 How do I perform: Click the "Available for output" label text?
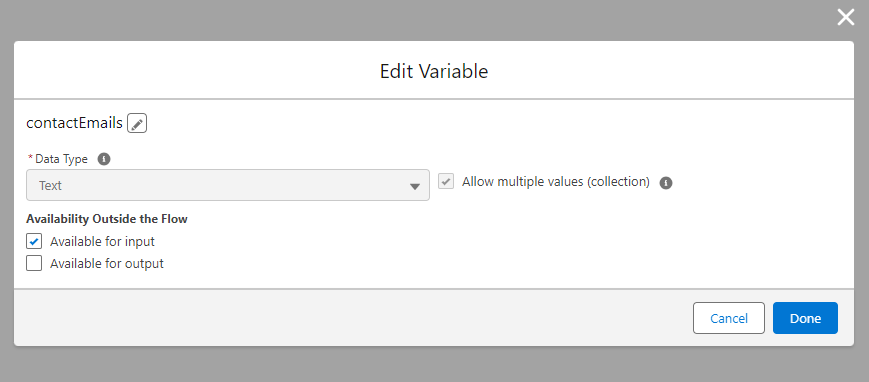(x=107, y=264)
